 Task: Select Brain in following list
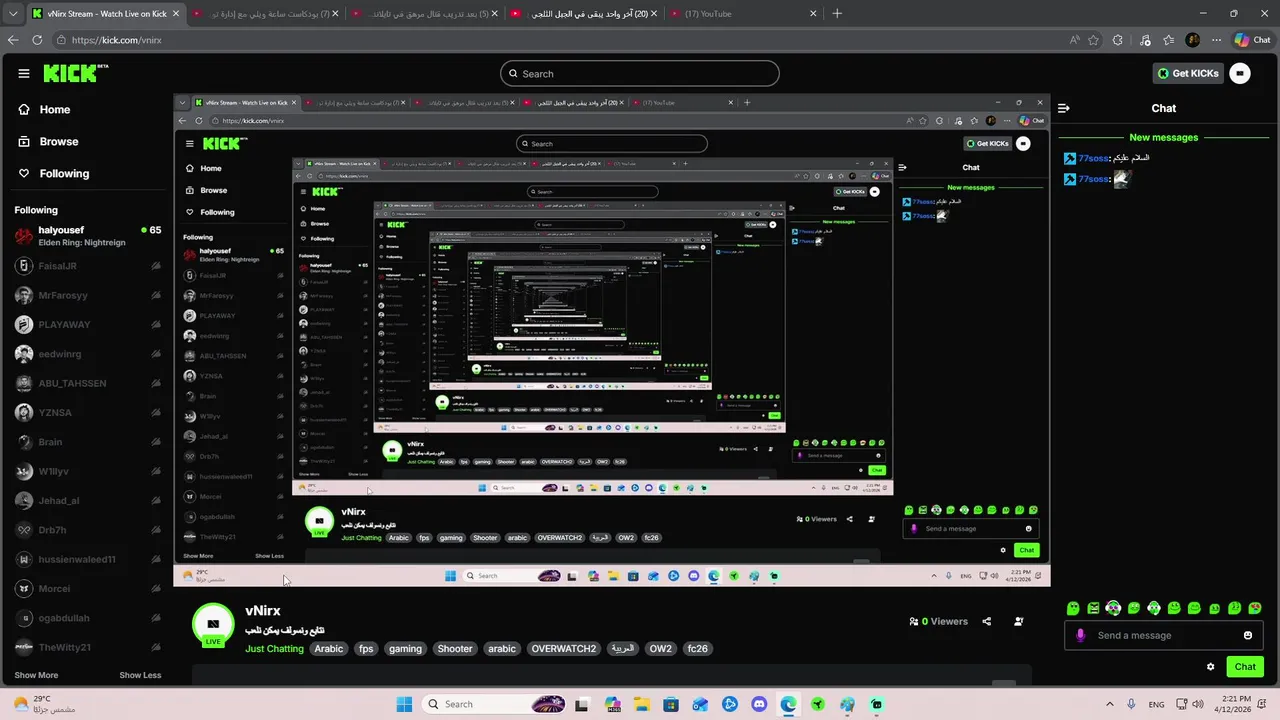pyautogui.click(x=88, y=442)
